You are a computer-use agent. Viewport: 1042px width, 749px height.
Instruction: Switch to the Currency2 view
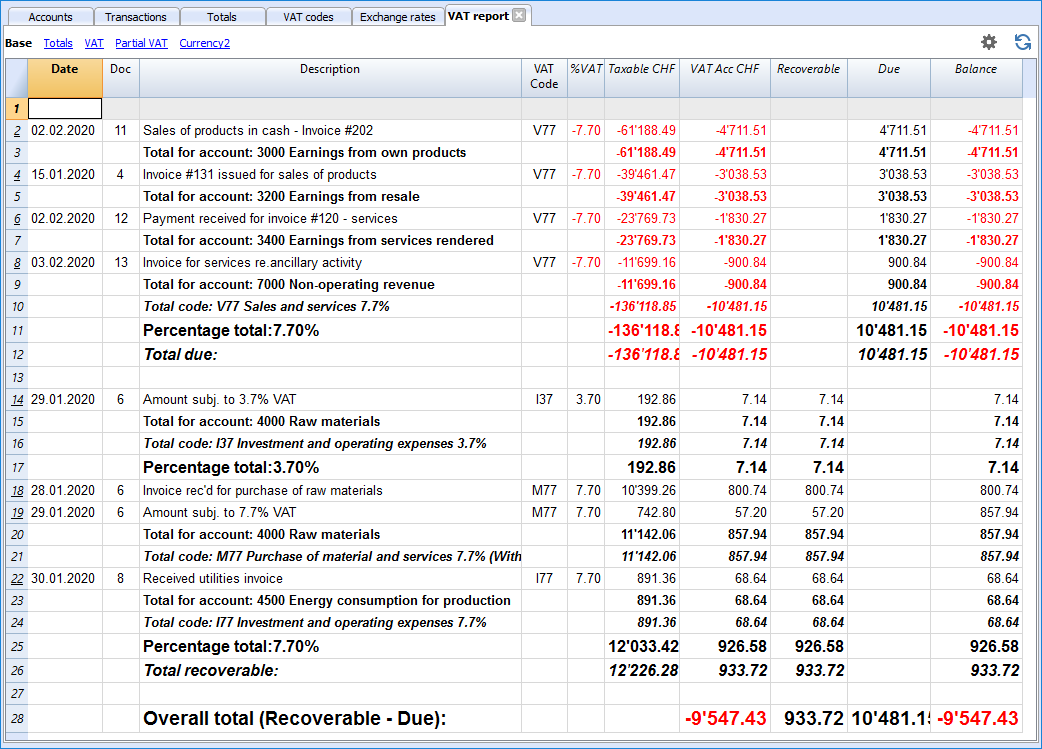click(204, 43)
